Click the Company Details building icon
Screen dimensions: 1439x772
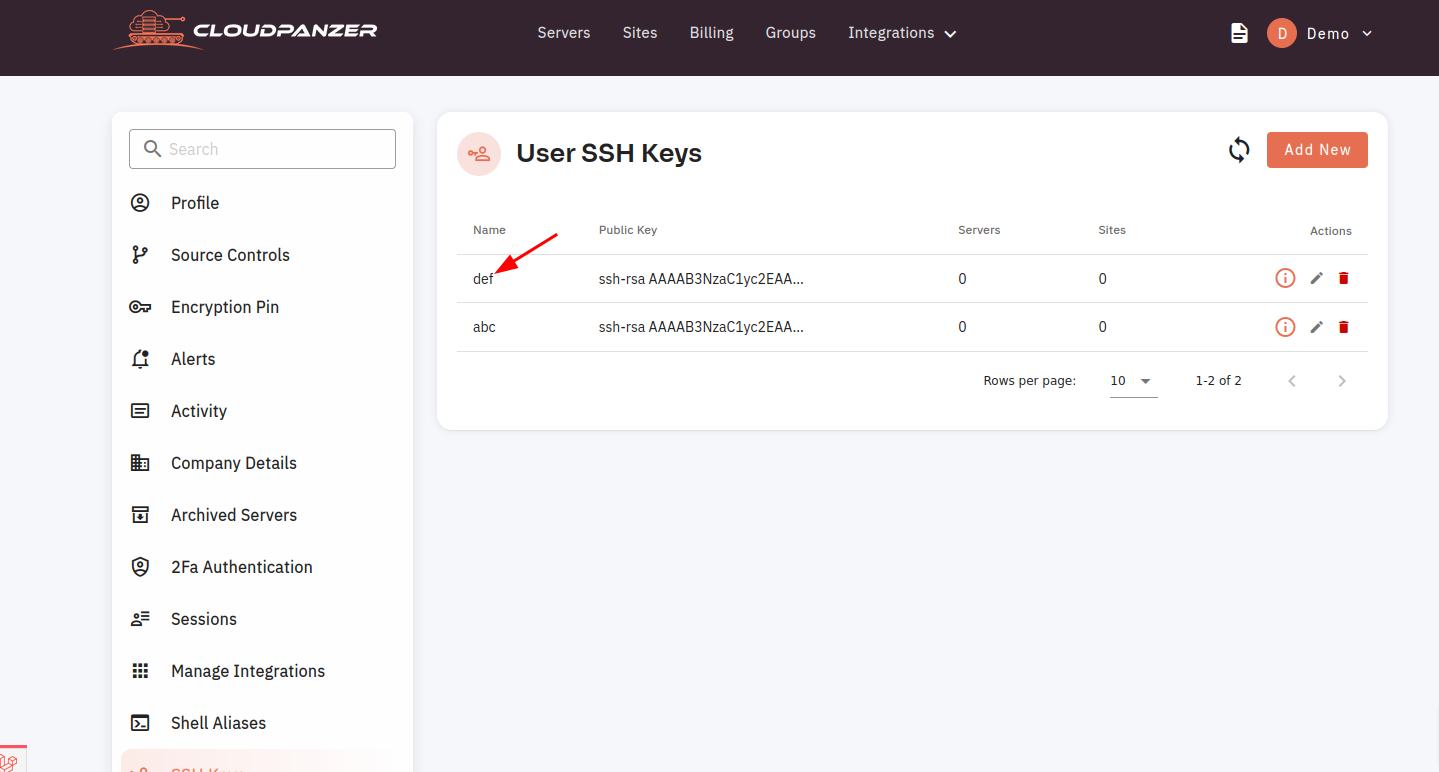click(140, 463)
